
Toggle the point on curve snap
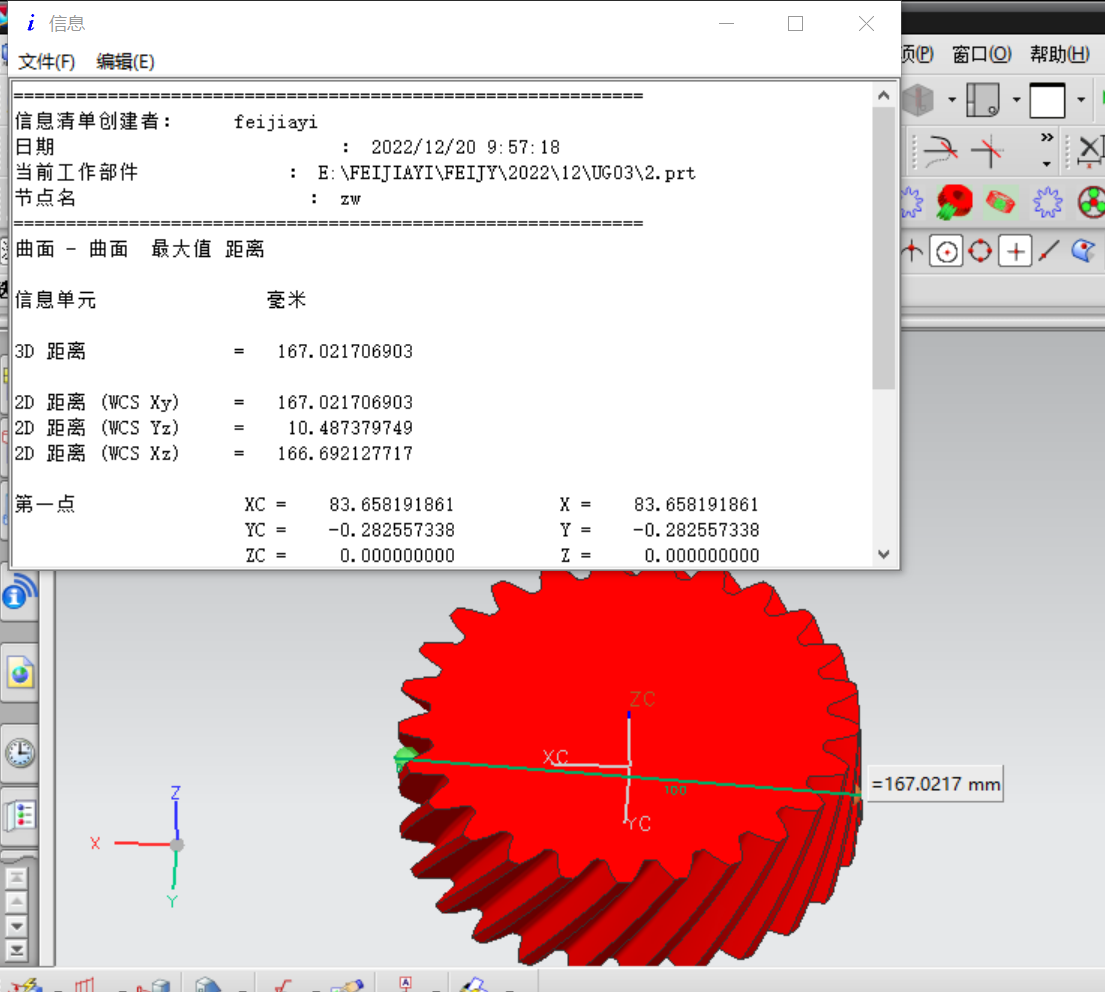(1049, 251)
